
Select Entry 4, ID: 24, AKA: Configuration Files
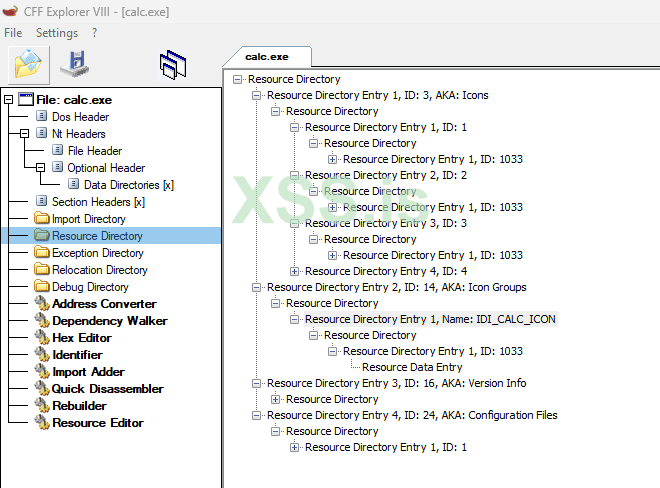tap(412, 415)
